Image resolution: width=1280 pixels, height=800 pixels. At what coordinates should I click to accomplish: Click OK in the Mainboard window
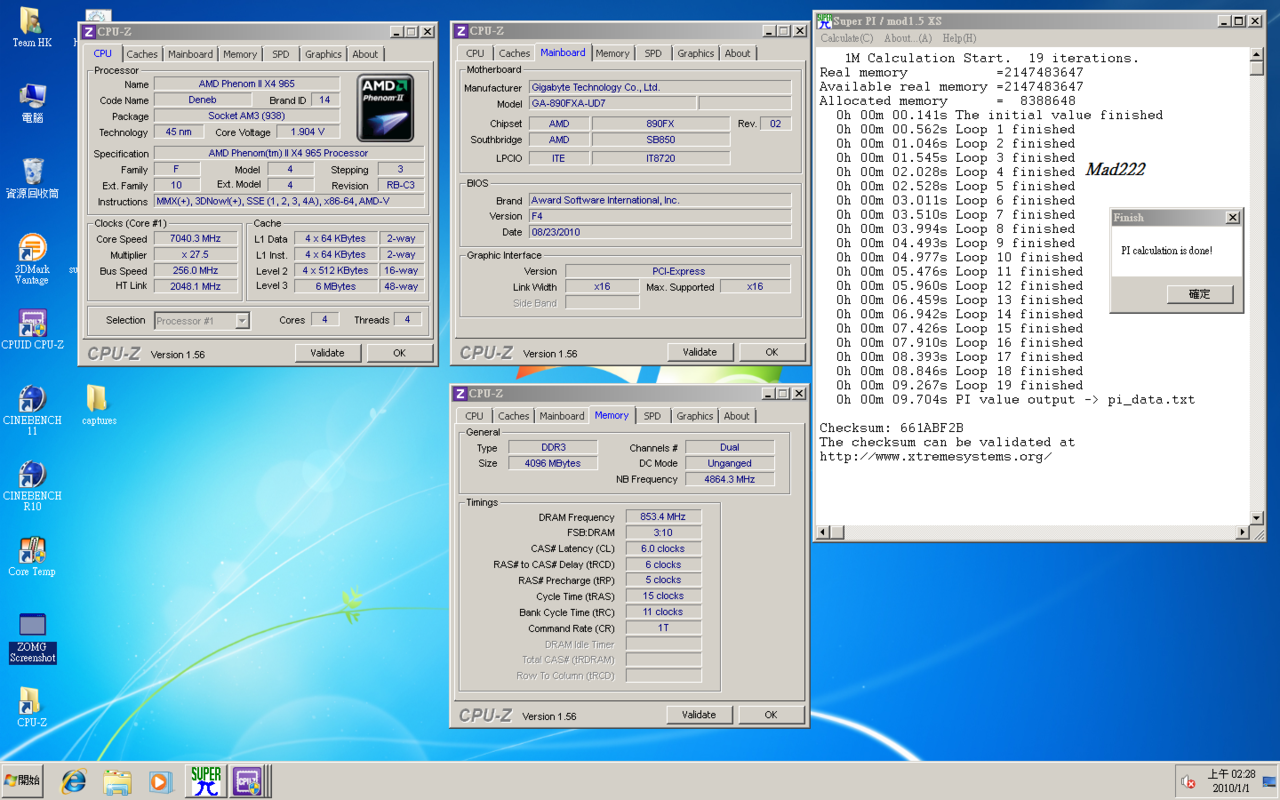pyautogui.click(x=771, y=352)
